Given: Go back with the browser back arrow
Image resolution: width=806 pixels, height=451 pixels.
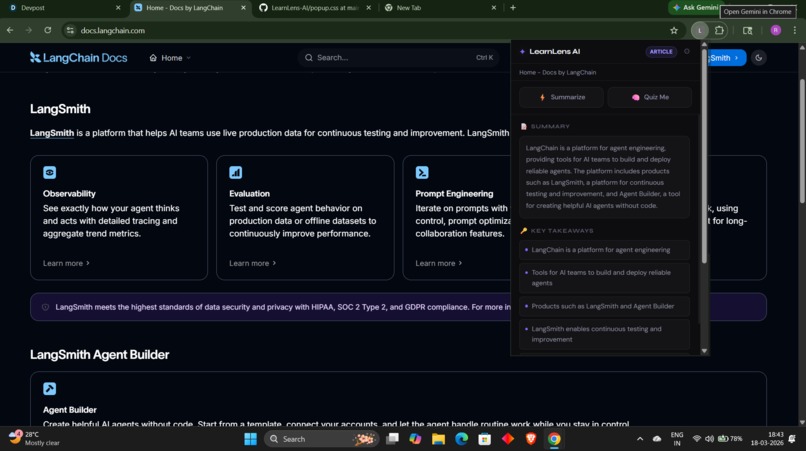Looking at the screenshot, I should pyautogui.click(x=10, y=30).
